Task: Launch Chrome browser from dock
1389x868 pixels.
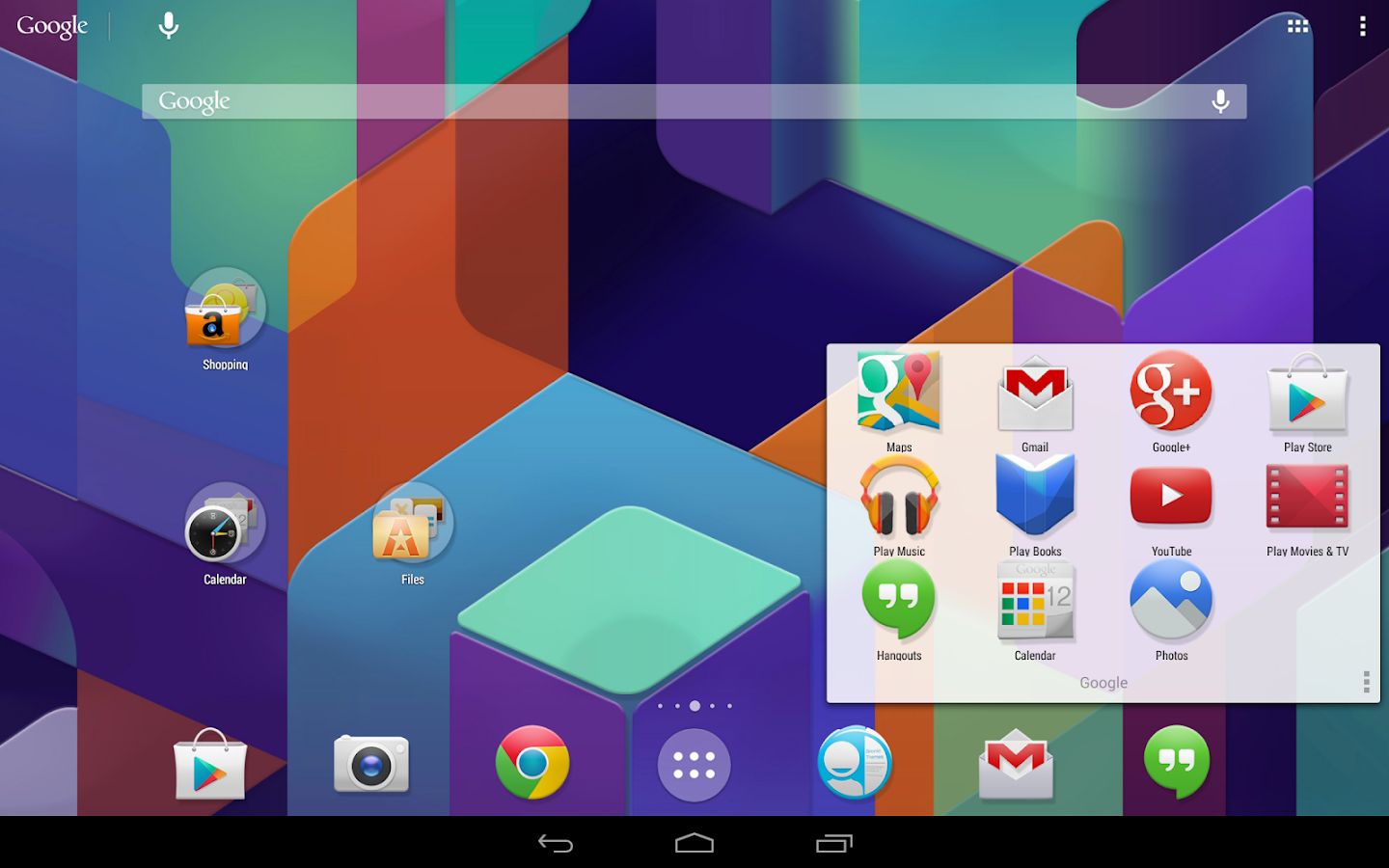Action: [x=532, y=762]
